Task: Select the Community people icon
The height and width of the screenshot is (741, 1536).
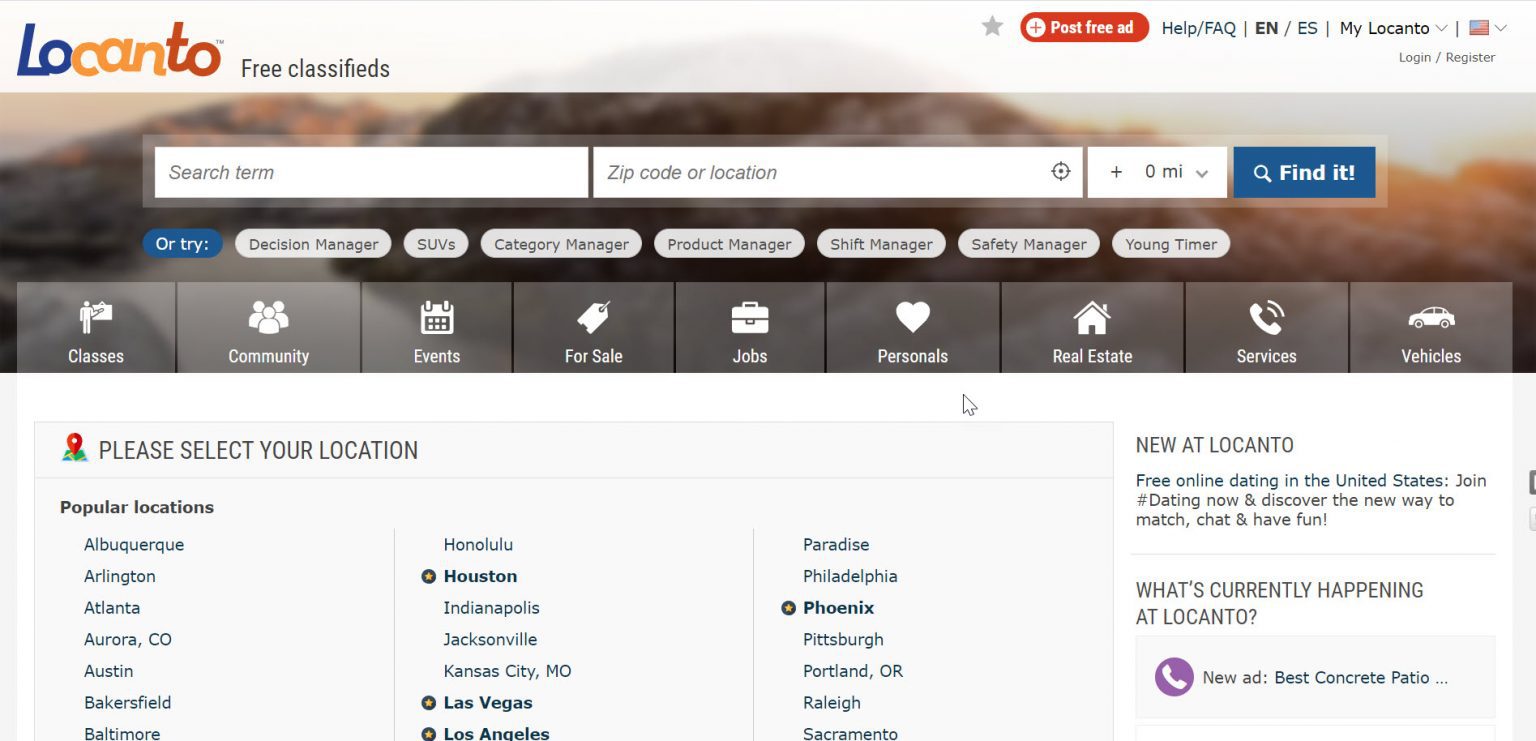Action: (268, 317)
